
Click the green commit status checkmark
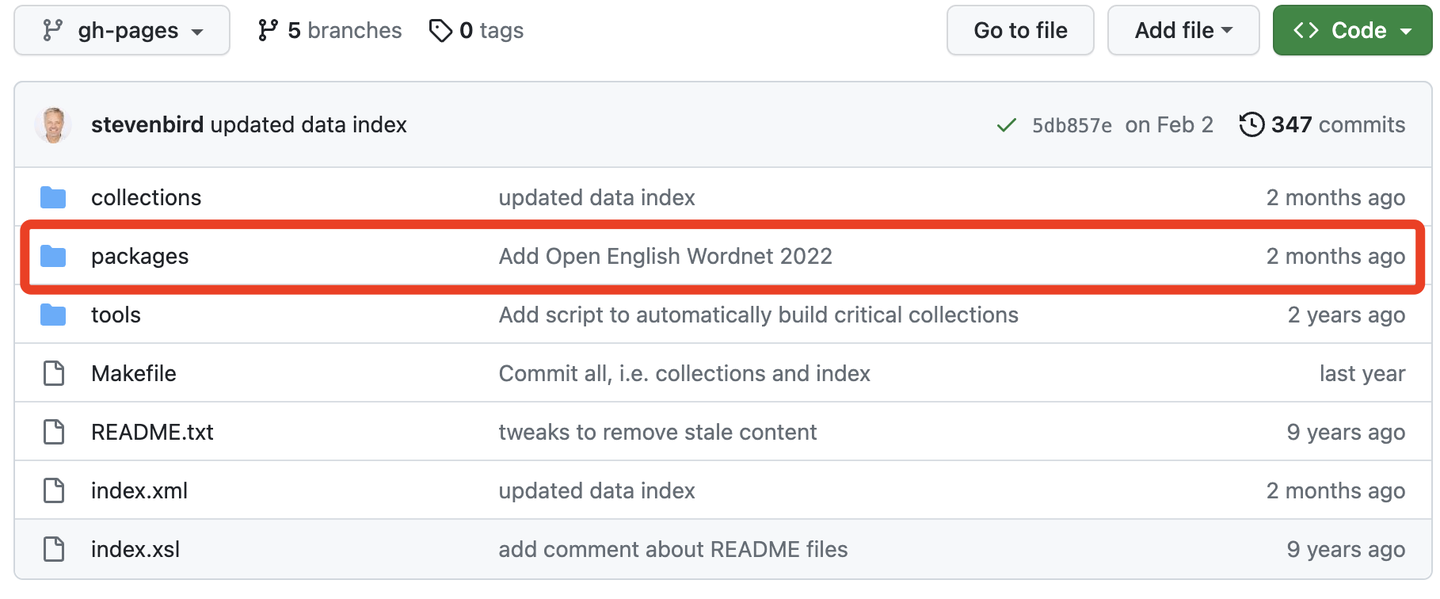click(1006, 125)
